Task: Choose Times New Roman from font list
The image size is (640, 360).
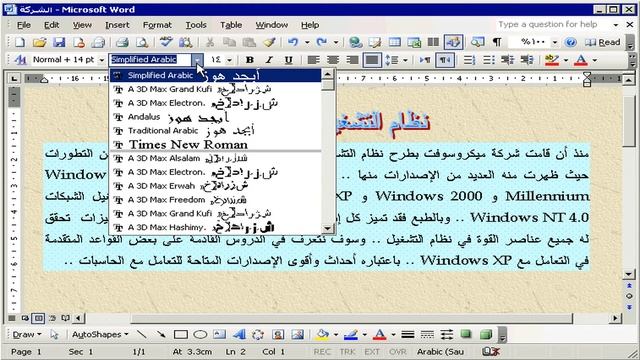Action: point(216,144)
